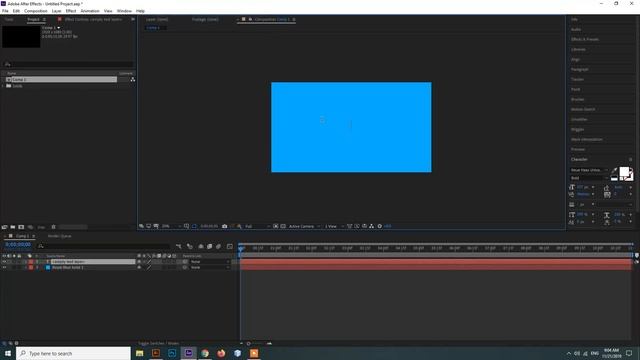Screen dimensions: 640x360
Task: Toggle mask and shape path visibility icon
Action: tap(194, 226)
